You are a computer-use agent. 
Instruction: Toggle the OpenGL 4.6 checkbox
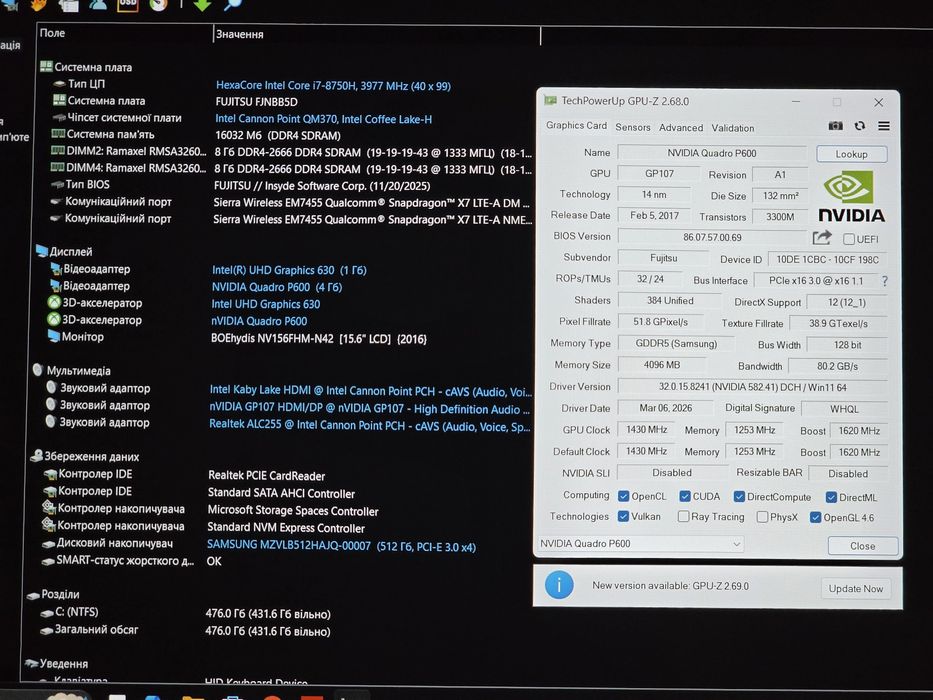(x=815, y=517)
